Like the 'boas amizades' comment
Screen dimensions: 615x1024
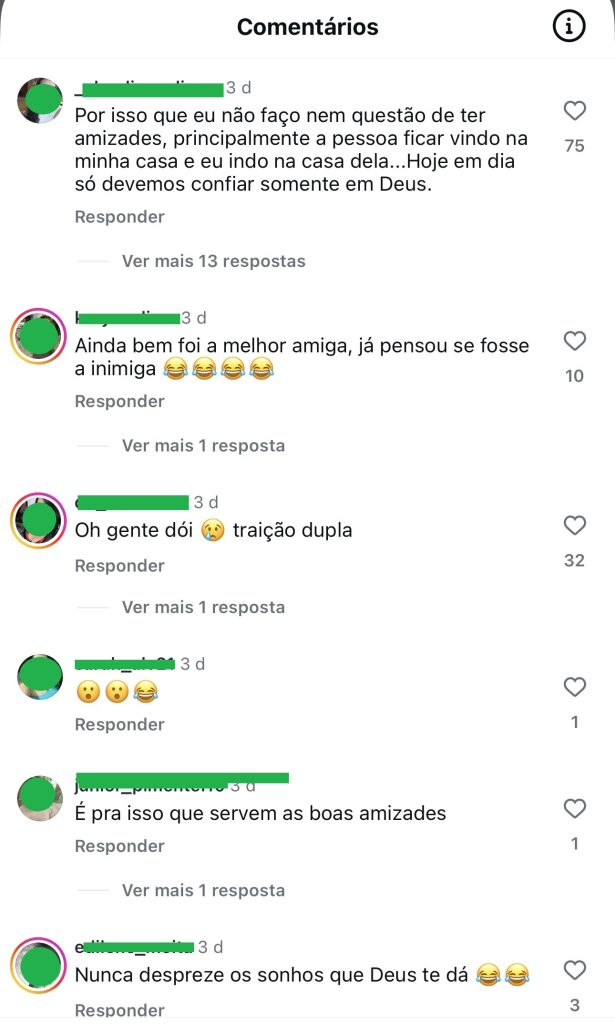pos(575,808)
